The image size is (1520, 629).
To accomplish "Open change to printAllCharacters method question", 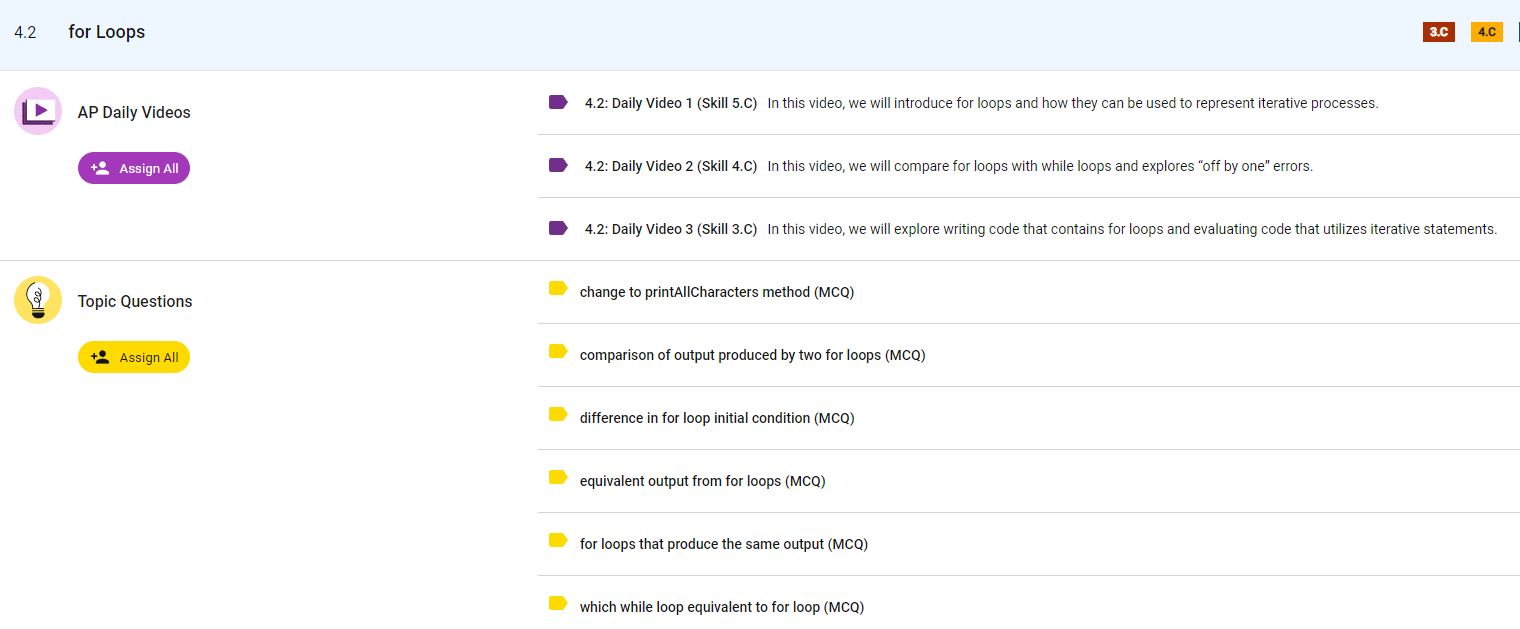I will point(716,292).
